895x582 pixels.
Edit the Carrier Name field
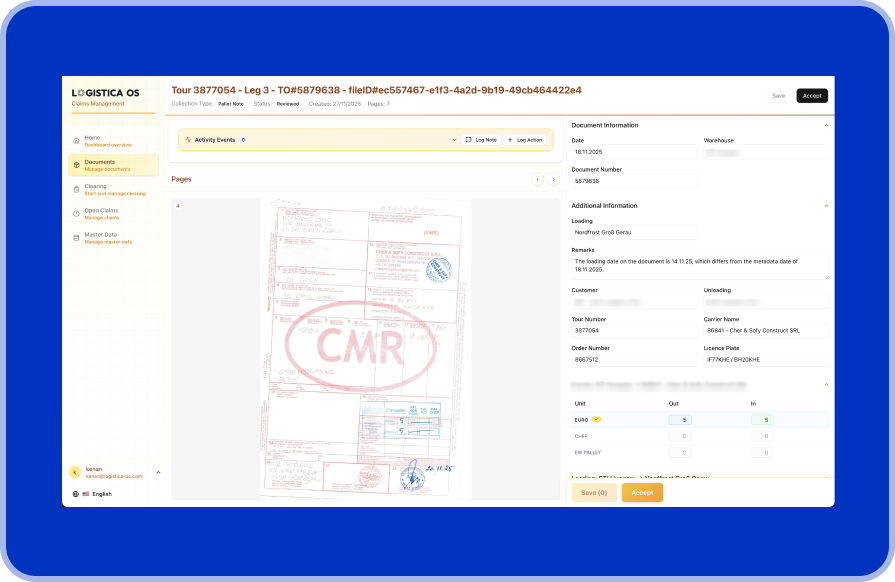pos(766,330)
